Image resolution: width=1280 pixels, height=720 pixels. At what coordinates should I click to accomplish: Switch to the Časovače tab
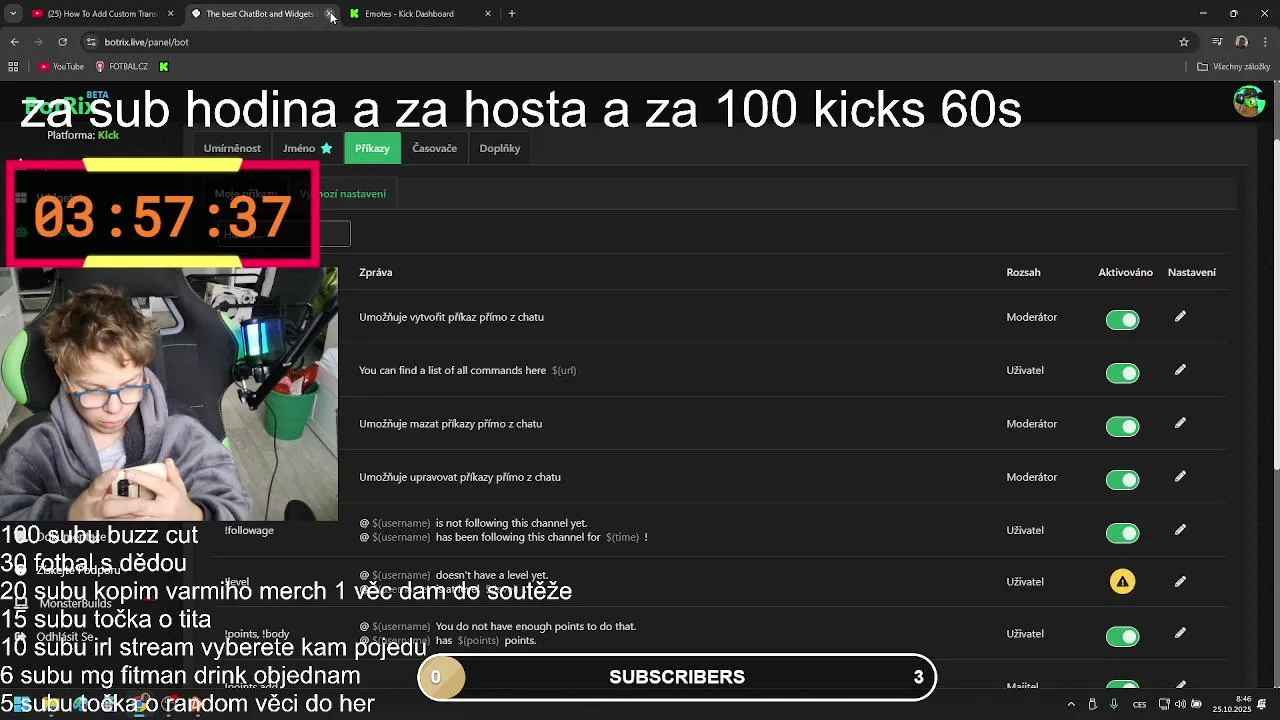click(x=434, y=148)
